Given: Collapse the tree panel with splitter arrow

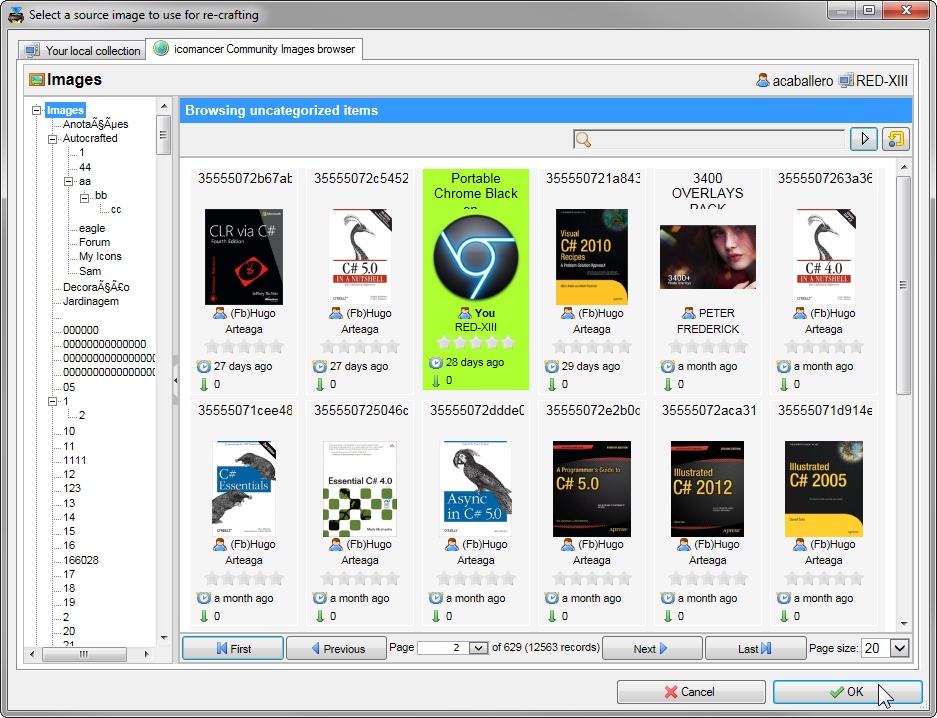Looking at the screenshot, I should tap(176, 381).
